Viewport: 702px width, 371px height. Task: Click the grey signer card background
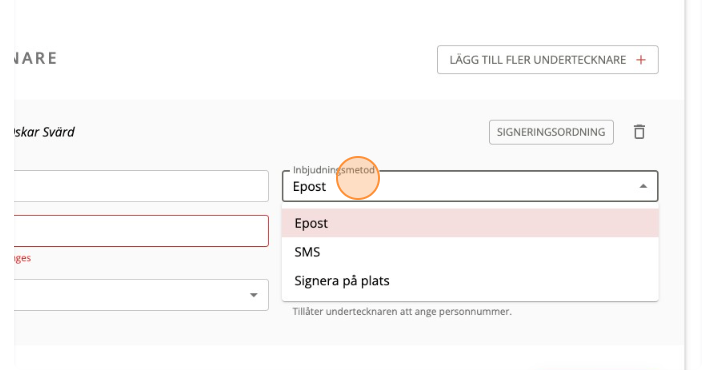point(349,331)
